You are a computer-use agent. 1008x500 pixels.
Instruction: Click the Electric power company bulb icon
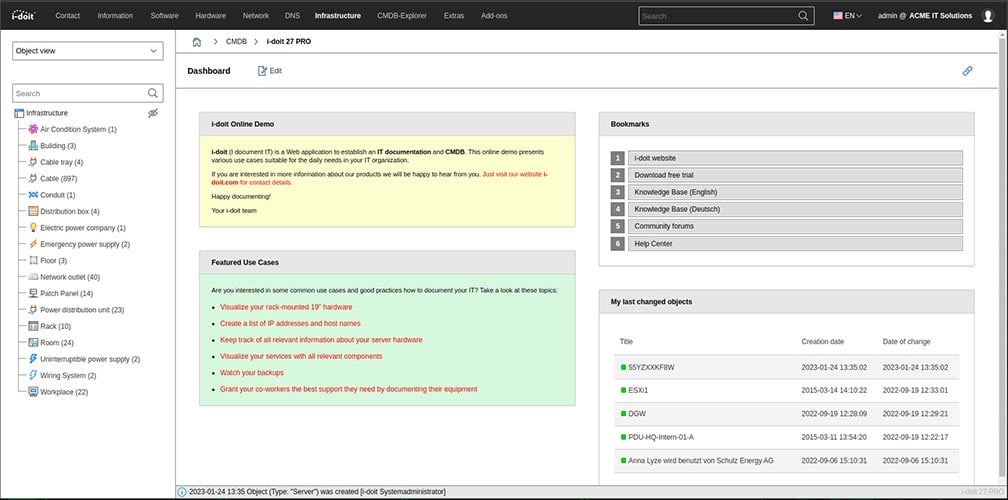pyautogui.click(x=33, y=228)
